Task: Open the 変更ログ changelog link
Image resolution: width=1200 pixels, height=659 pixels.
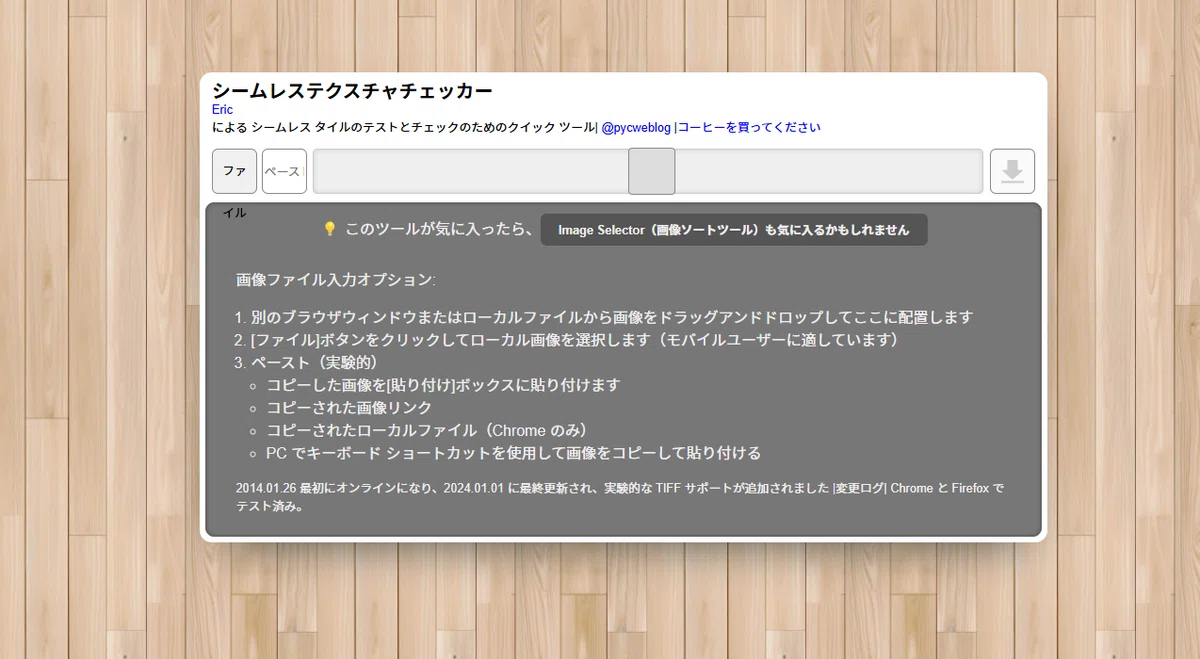Action: coord(860,488)
